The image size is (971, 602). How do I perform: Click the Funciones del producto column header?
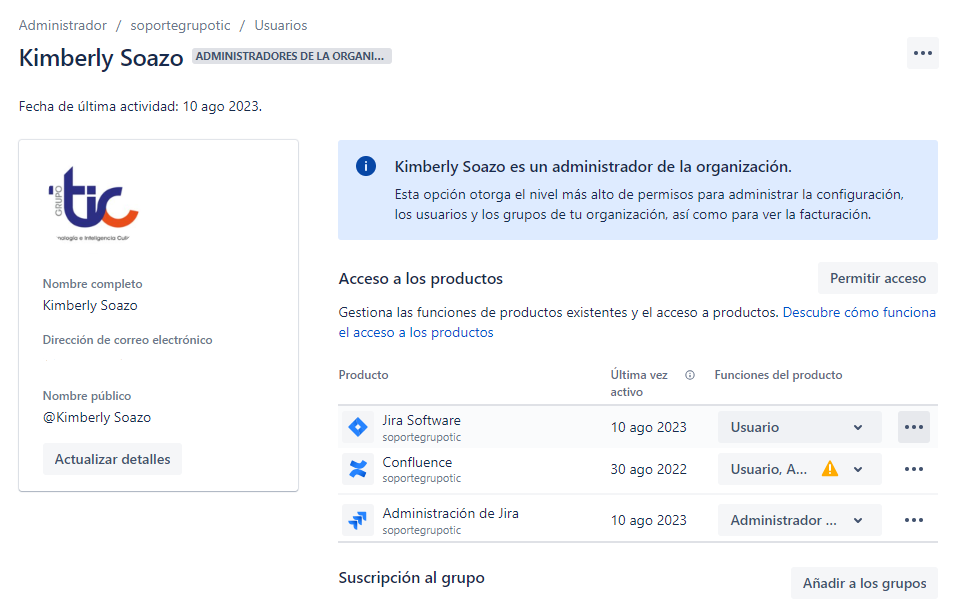778,375
